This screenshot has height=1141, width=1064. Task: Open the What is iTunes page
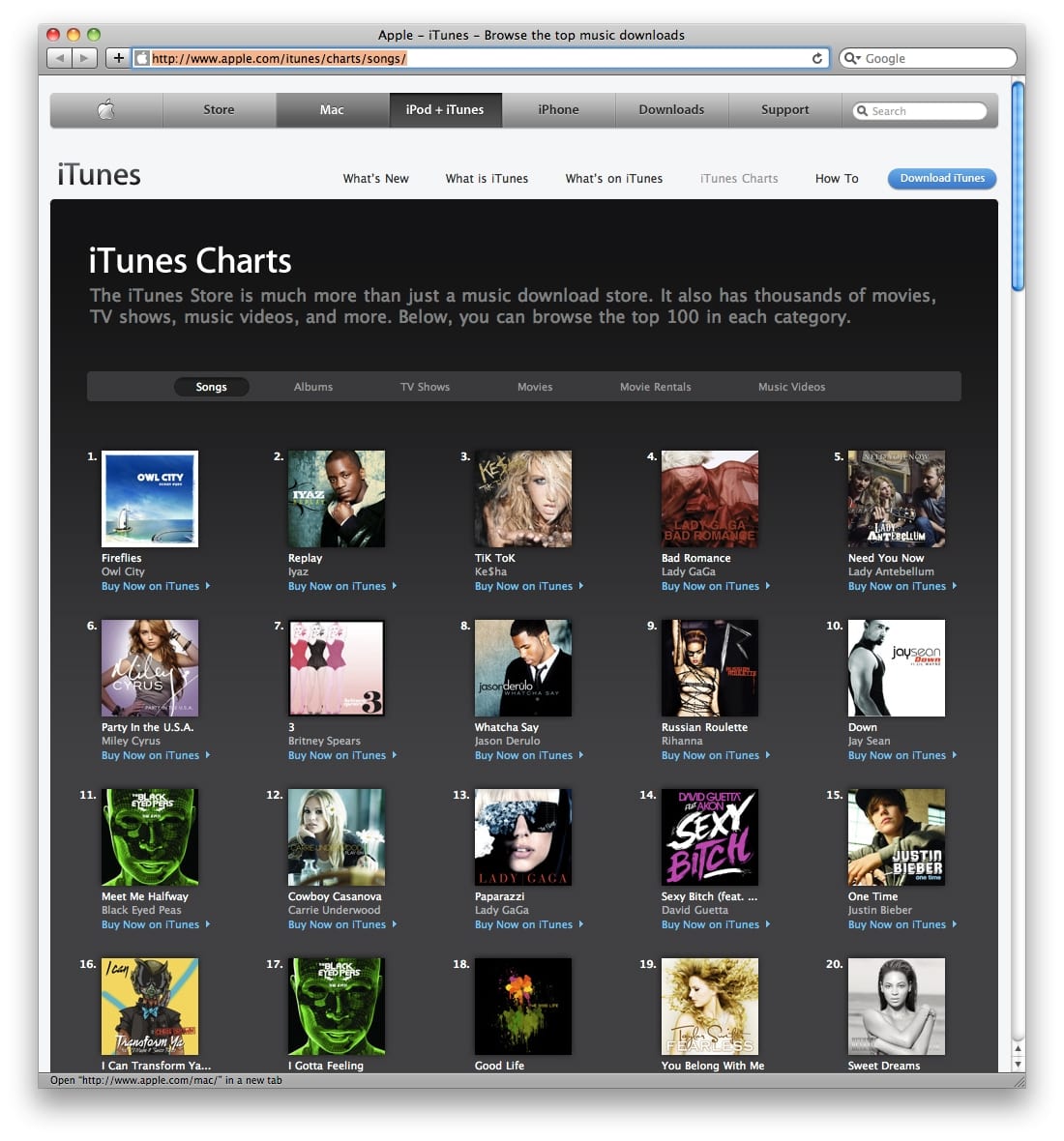[487, 178]
